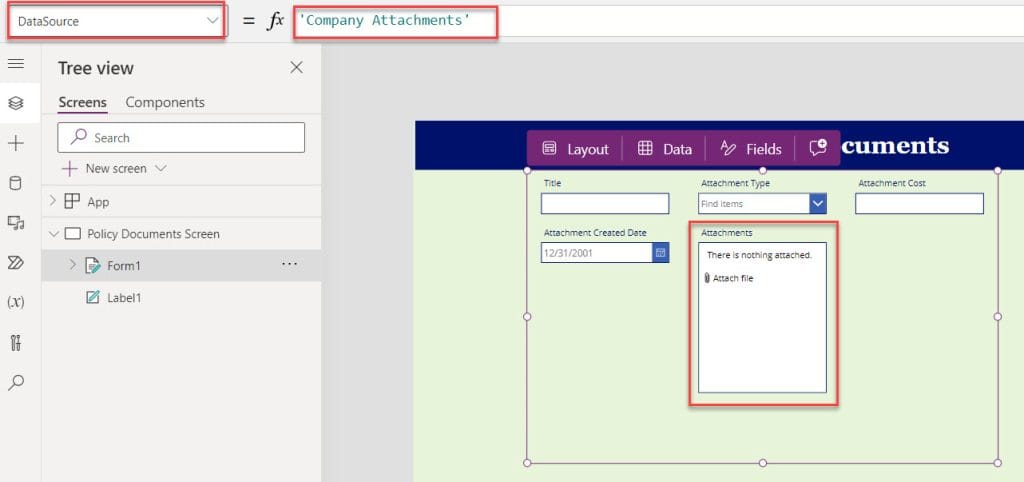
Task: Open the New screen dropdown chevron
Action: [161, 169]
